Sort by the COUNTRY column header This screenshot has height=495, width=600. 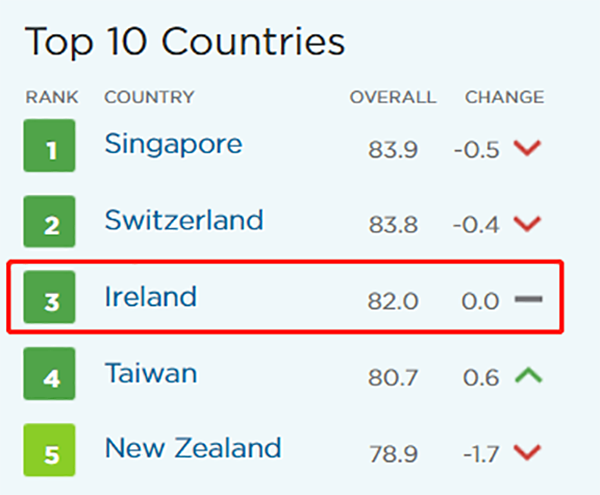(149, 97)
